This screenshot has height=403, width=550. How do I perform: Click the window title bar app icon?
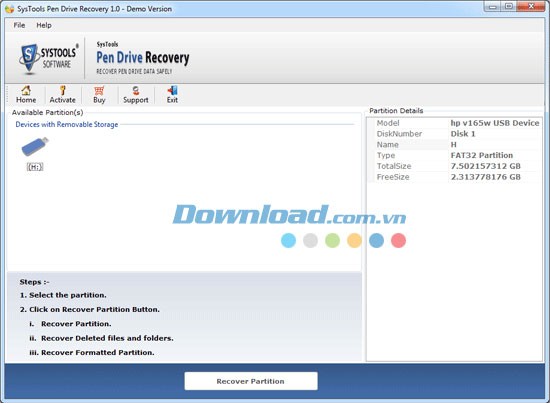pos(10,9)
